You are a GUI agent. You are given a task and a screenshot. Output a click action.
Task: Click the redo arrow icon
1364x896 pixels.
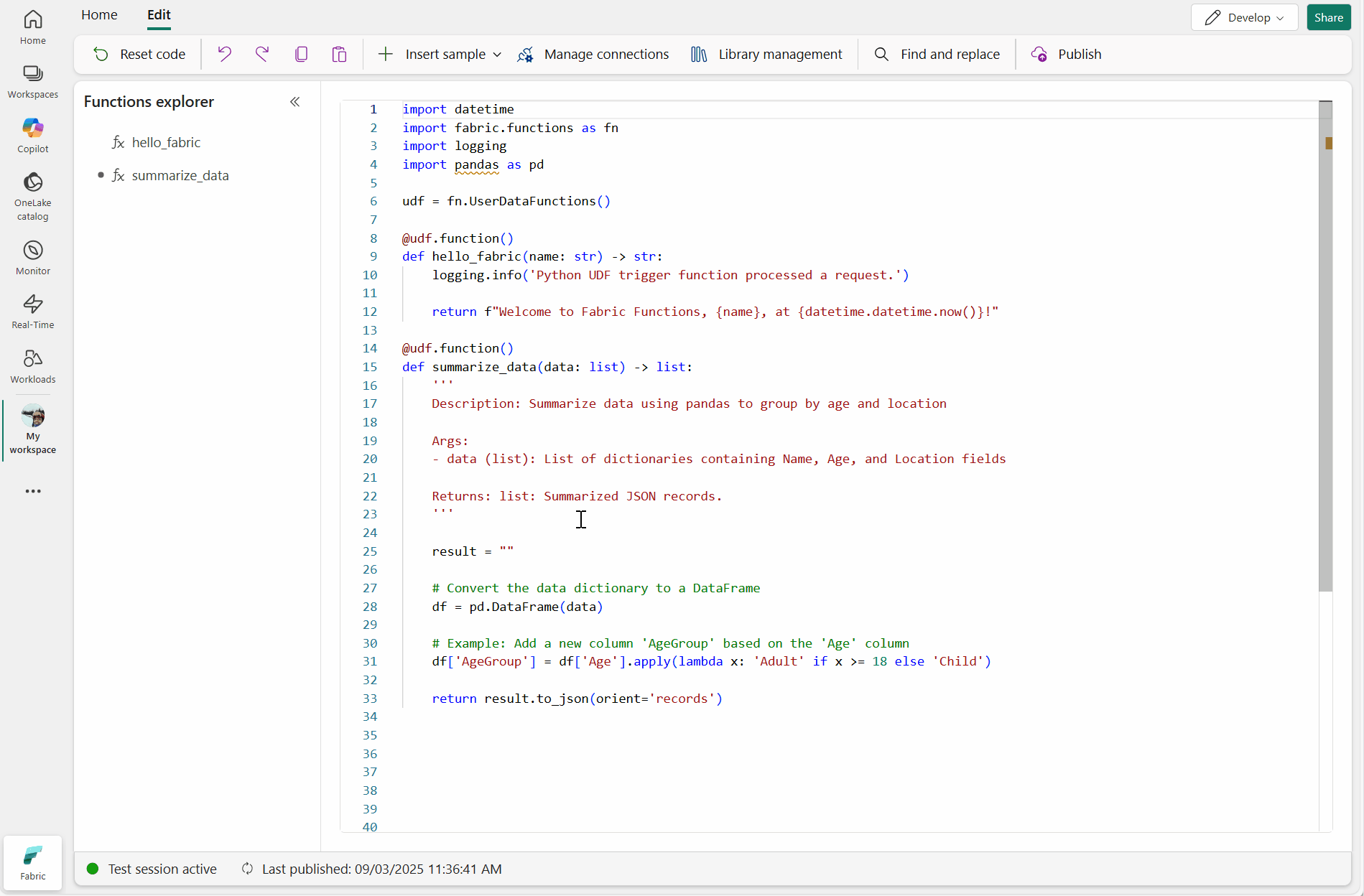tap(262, 54)
